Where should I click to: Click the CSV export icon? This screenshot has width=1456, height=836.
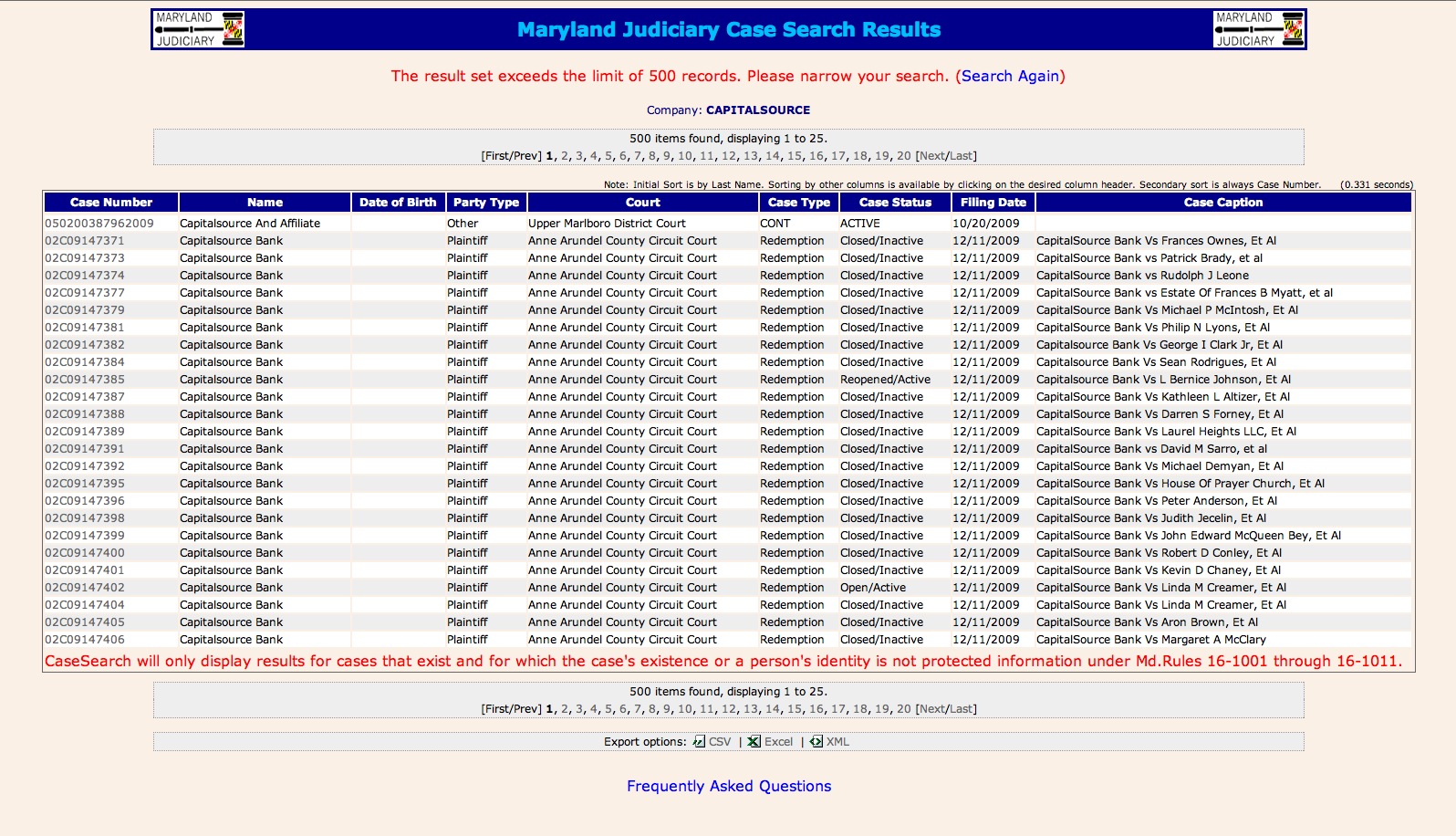(x=699, y=742)
